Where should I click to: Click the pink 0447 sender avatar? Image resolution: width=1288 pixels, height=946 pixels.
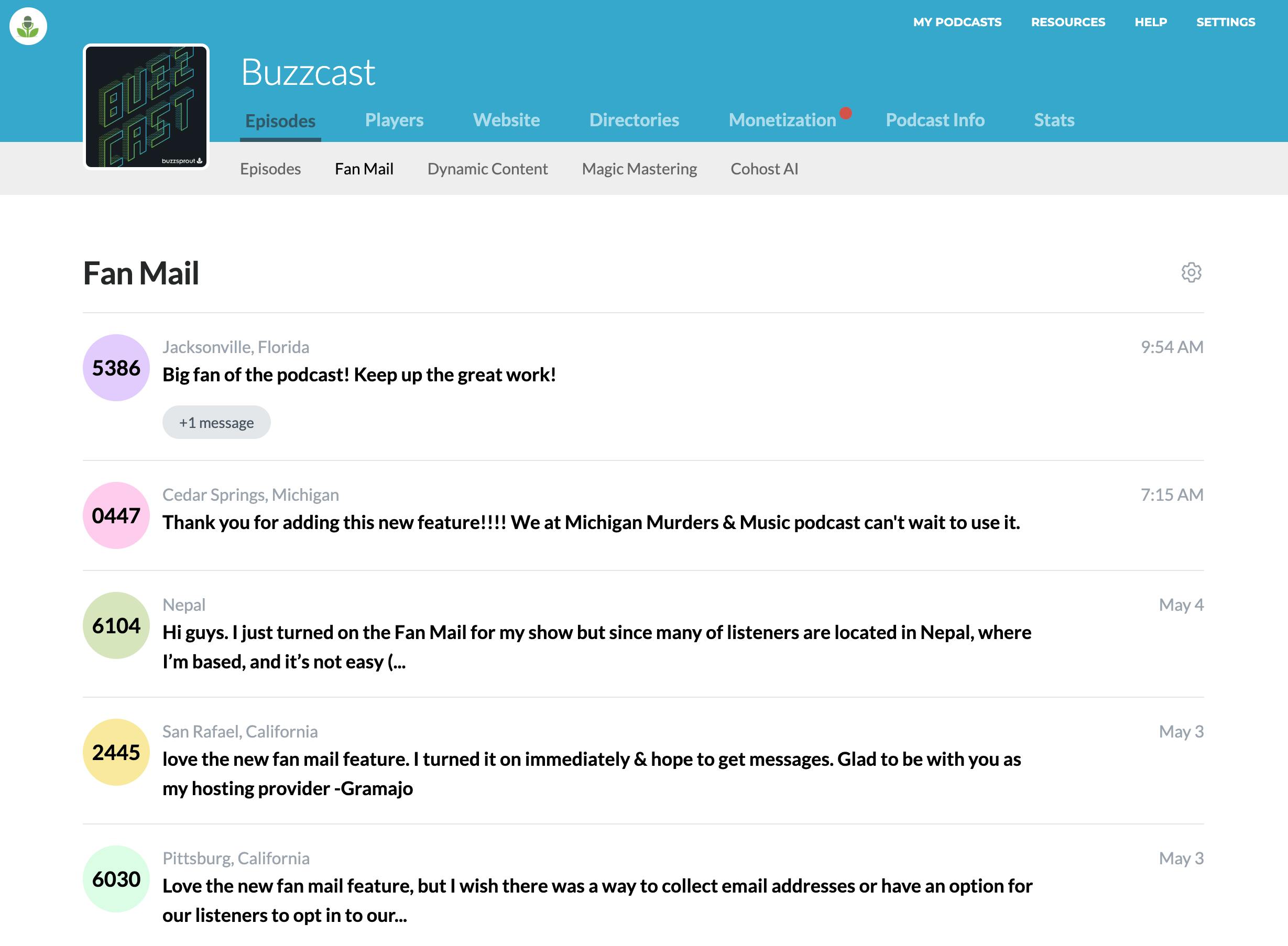click(116, 515)
